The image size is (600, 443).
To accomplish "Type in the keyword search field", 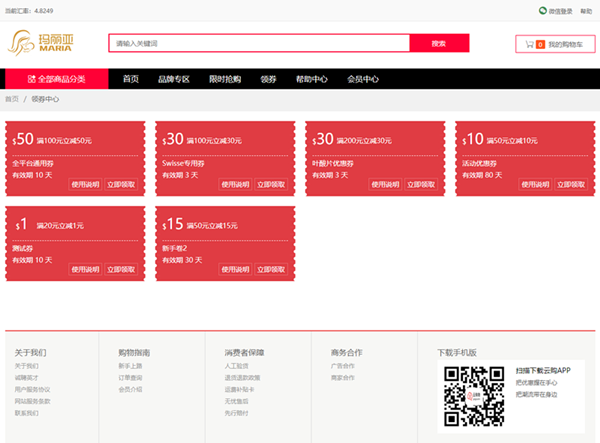I will (x=259, y=44).
